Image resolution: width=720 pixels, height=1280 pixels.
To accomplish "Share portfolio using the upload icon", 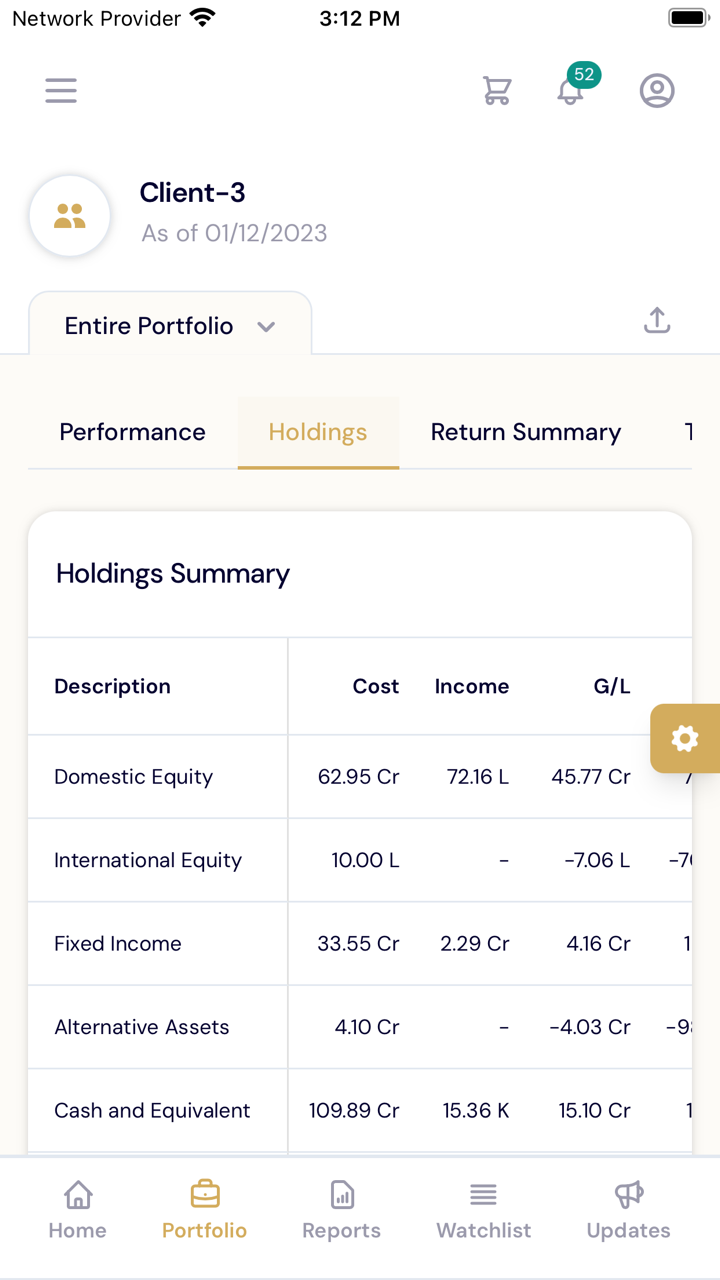I will (x=657, y=321).
